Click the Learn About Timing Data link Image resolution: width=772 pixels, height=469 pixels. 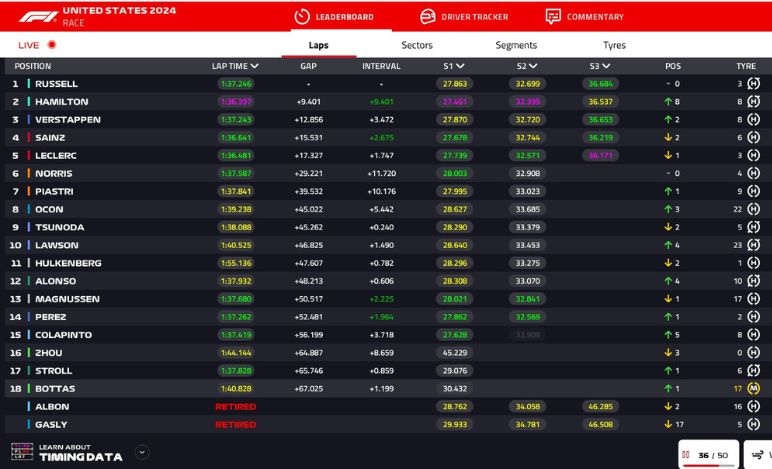80,452
